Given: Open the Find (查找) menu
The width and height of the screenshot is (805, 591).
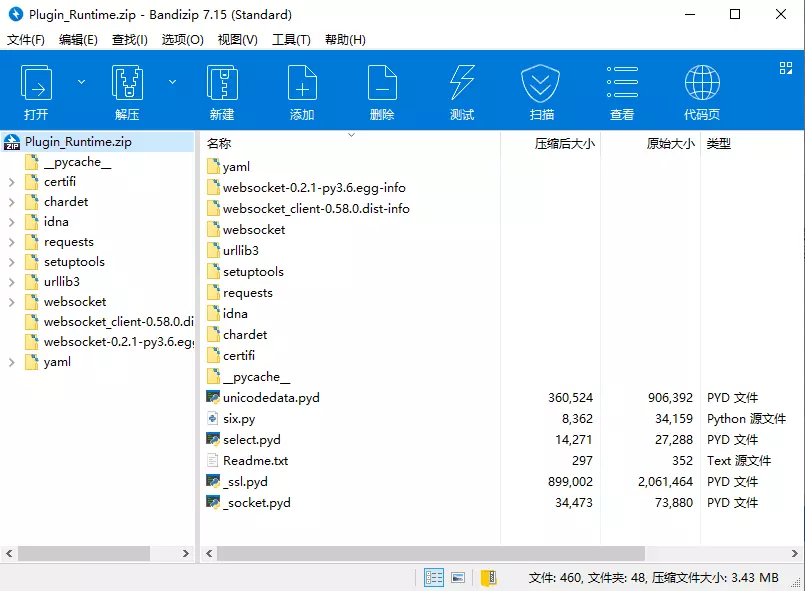Looking at the screenshot, I should coord(130,40).
